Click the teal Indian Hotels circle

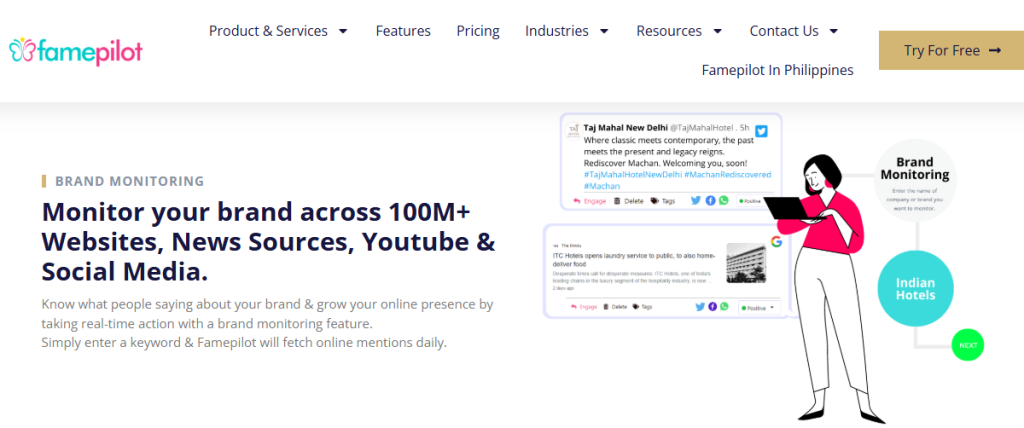(x=915, y=289)
